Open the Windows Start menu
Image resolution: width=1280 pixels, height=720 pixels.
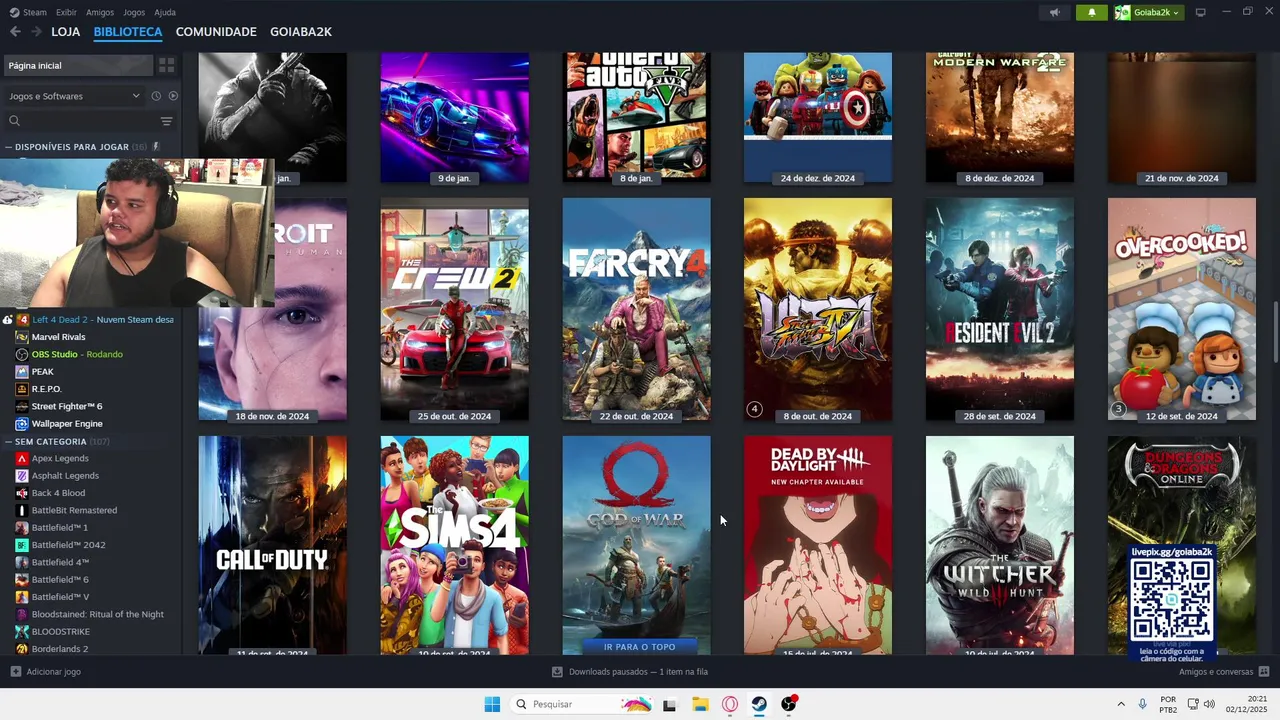[492, 704]
